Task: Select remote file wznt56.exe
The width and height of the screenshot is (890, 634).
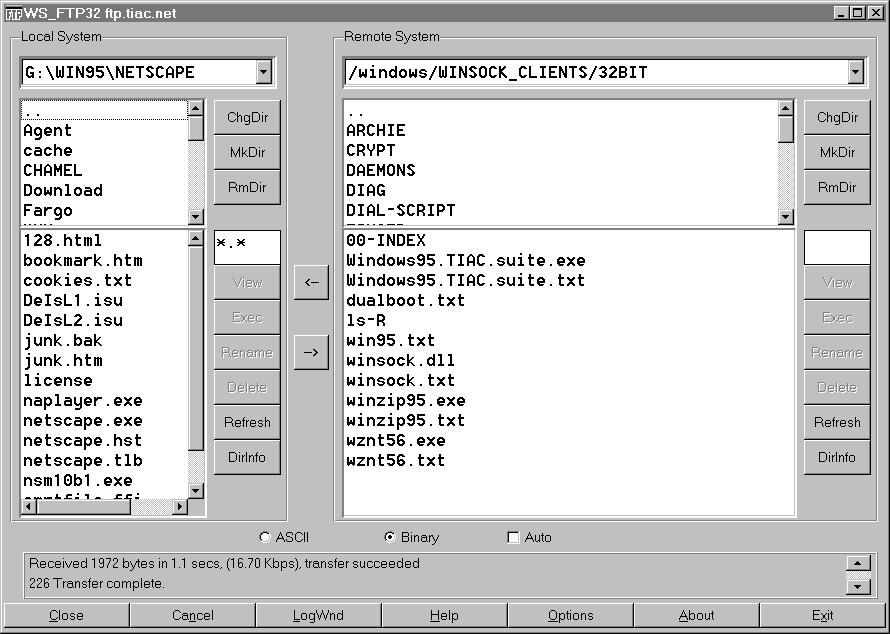Action: 569,440
